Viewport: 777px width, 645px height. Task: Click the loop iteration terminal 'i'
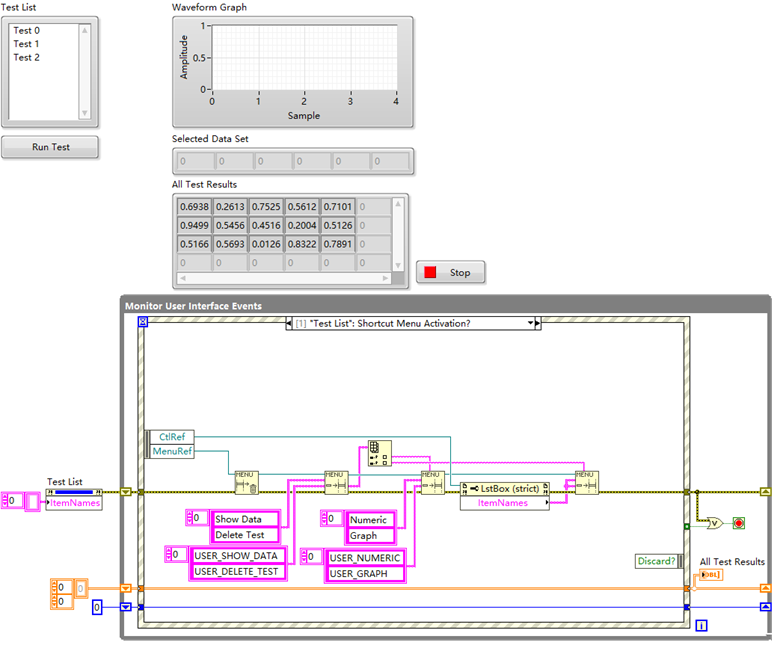click(x=701, y=626)
